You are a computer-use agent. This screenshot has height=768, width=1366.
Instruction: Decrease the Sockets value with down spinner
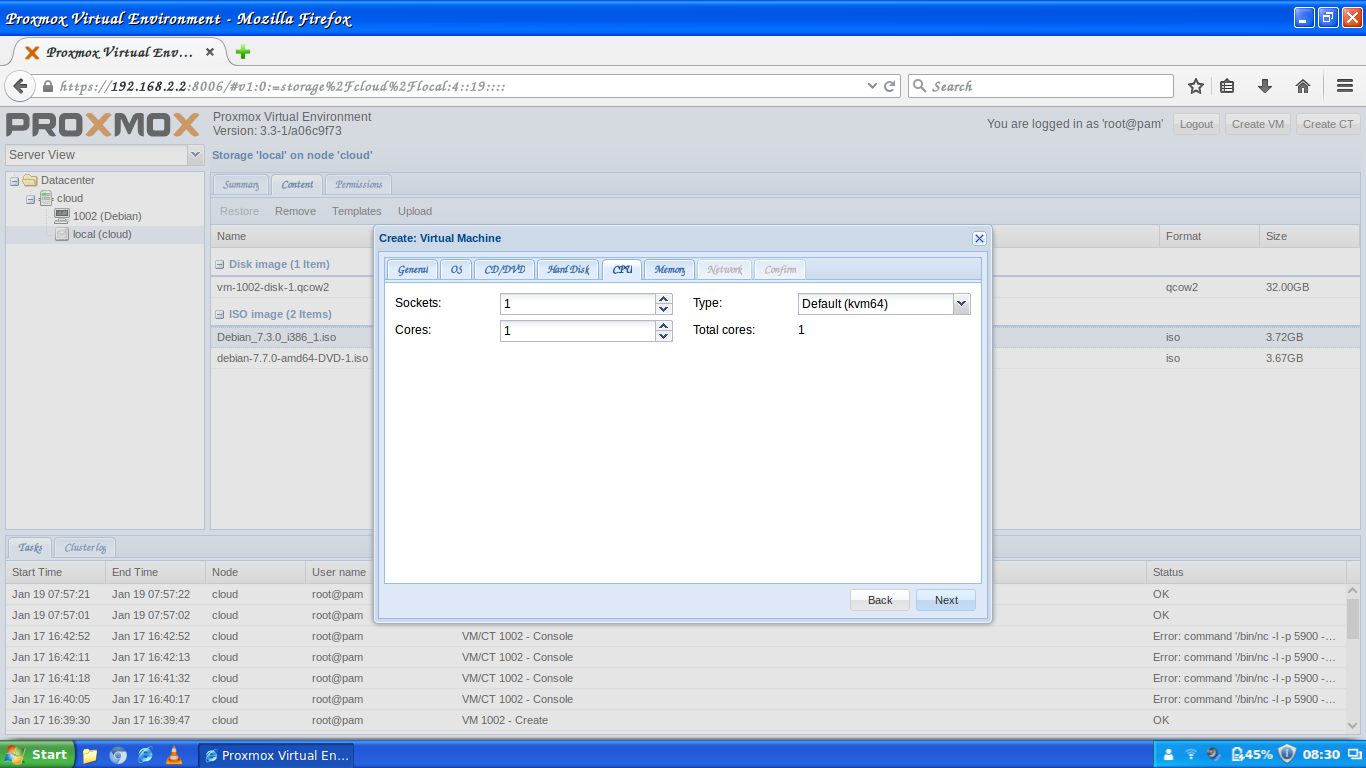click(x=664, y=309)
